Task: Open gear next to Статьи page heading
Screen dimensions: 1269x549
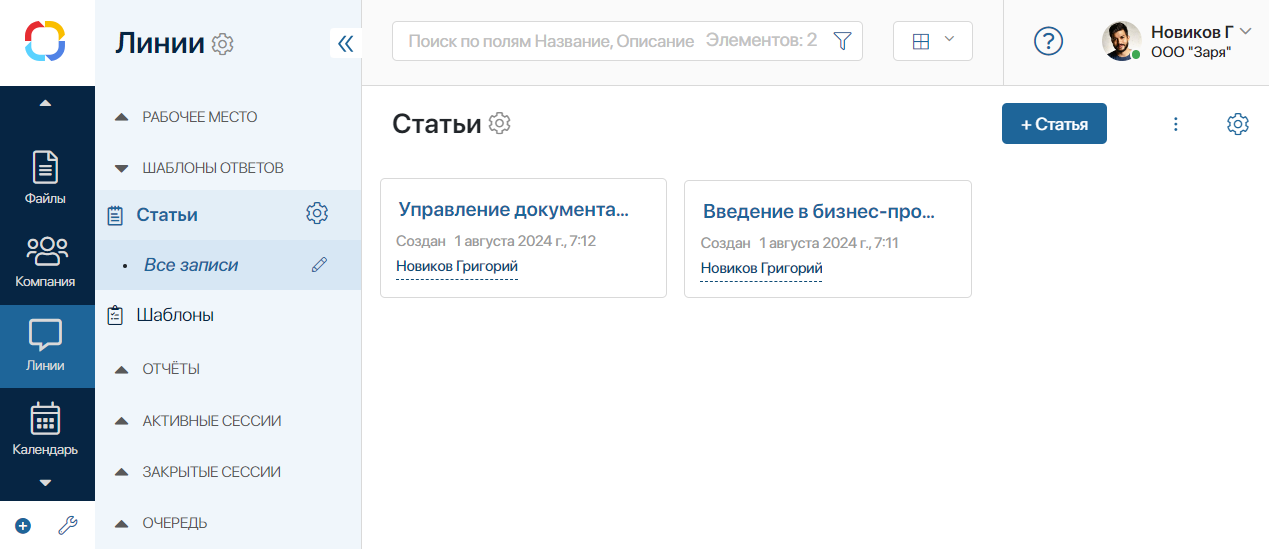Action: click(500, 123)
